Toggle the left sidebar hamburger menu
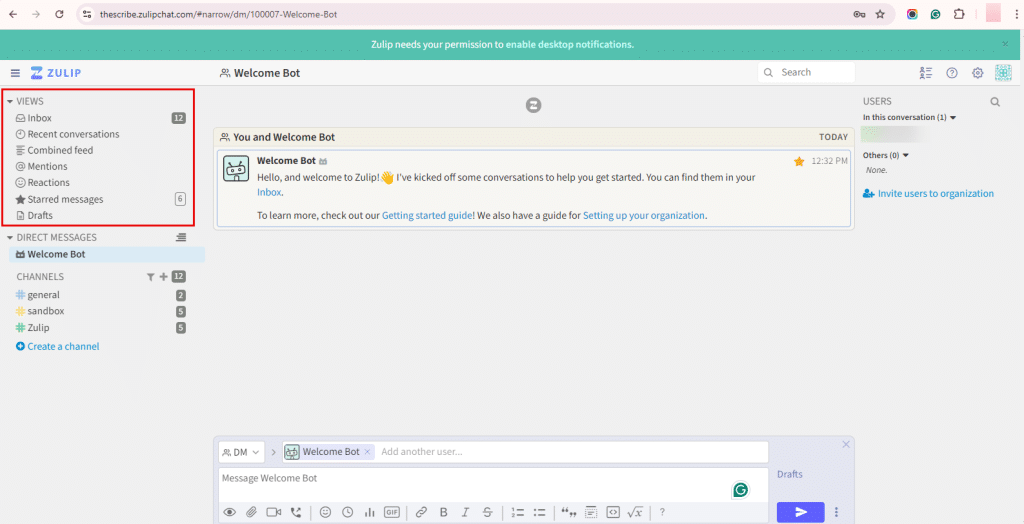The height and width of the screenshot is (524, 1024). point(15,73)
